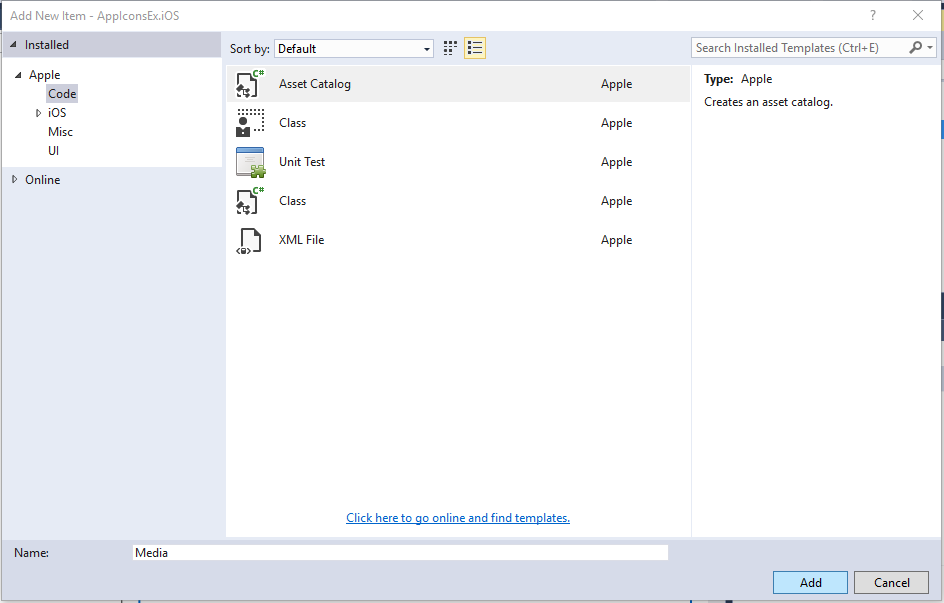Select the Misc category

click(x=60, y=132)
